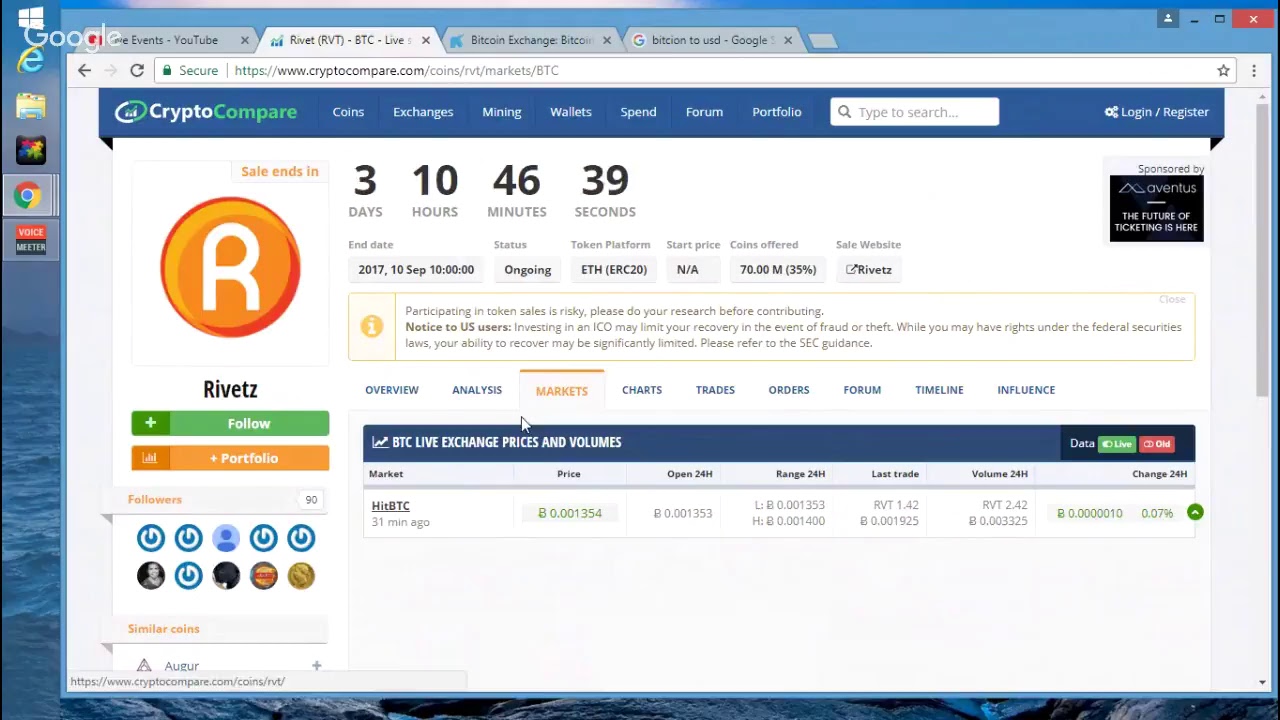Close the ICO risk notice
Screen dimensions: 1280x720
(1172, 299)
